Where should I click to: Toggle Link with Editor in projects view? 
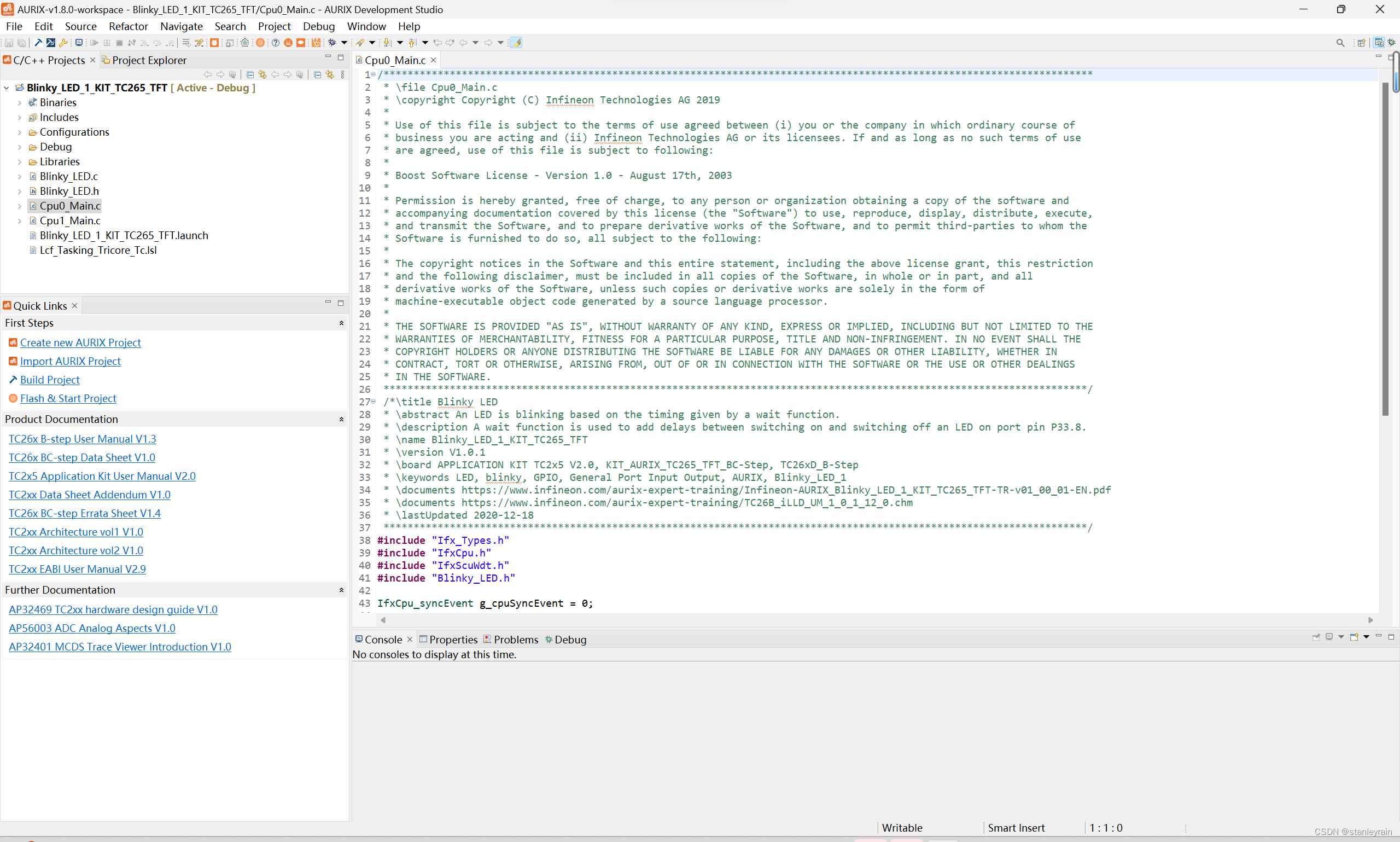262,74
